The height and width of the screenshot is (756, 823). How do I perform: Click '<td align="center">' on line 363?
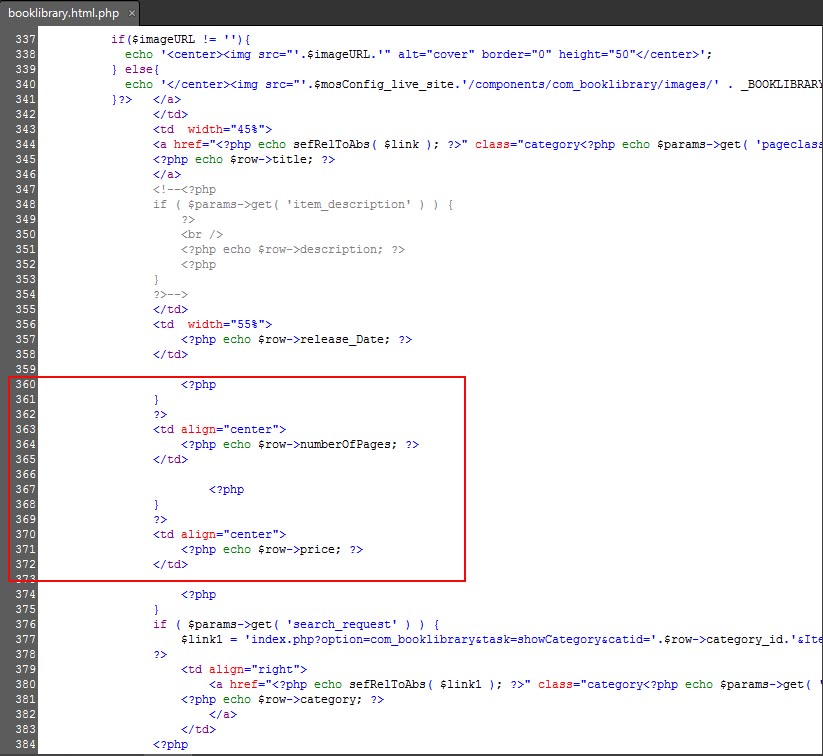(219, 429)
